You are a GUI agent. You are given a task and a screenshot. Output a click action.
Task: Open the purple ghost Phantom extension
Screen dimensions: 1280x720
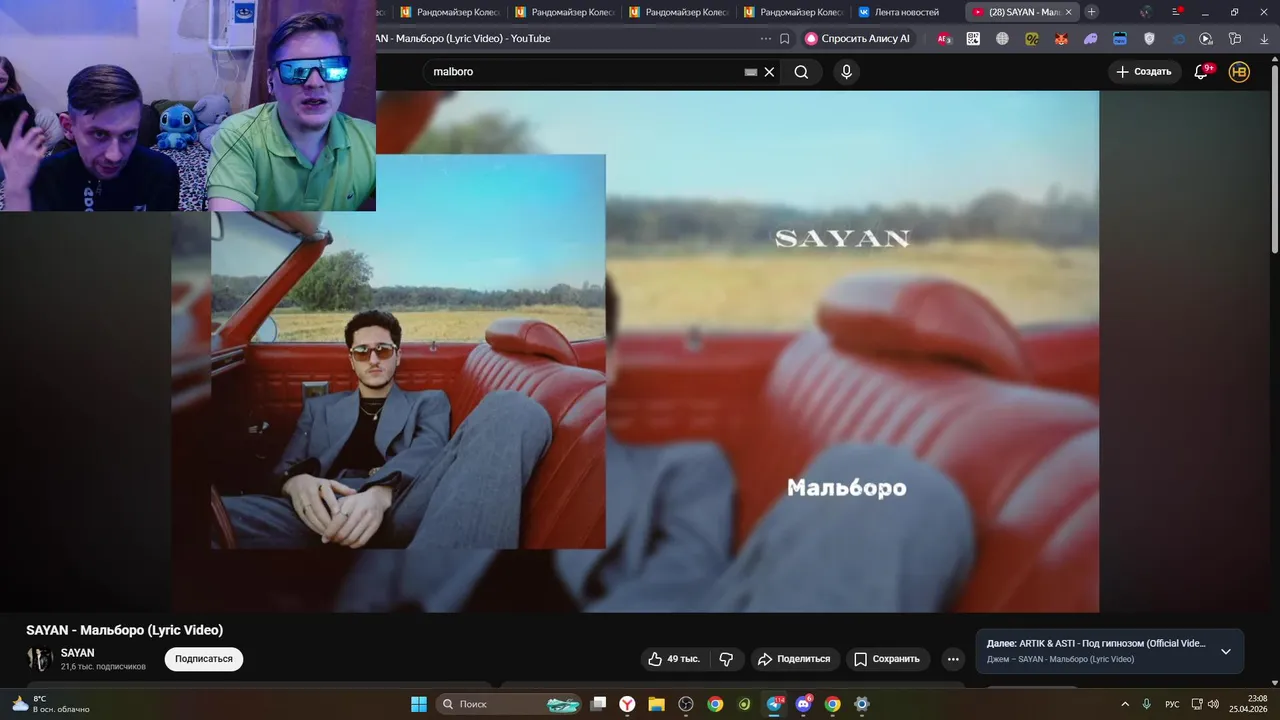pos(1091,39)
